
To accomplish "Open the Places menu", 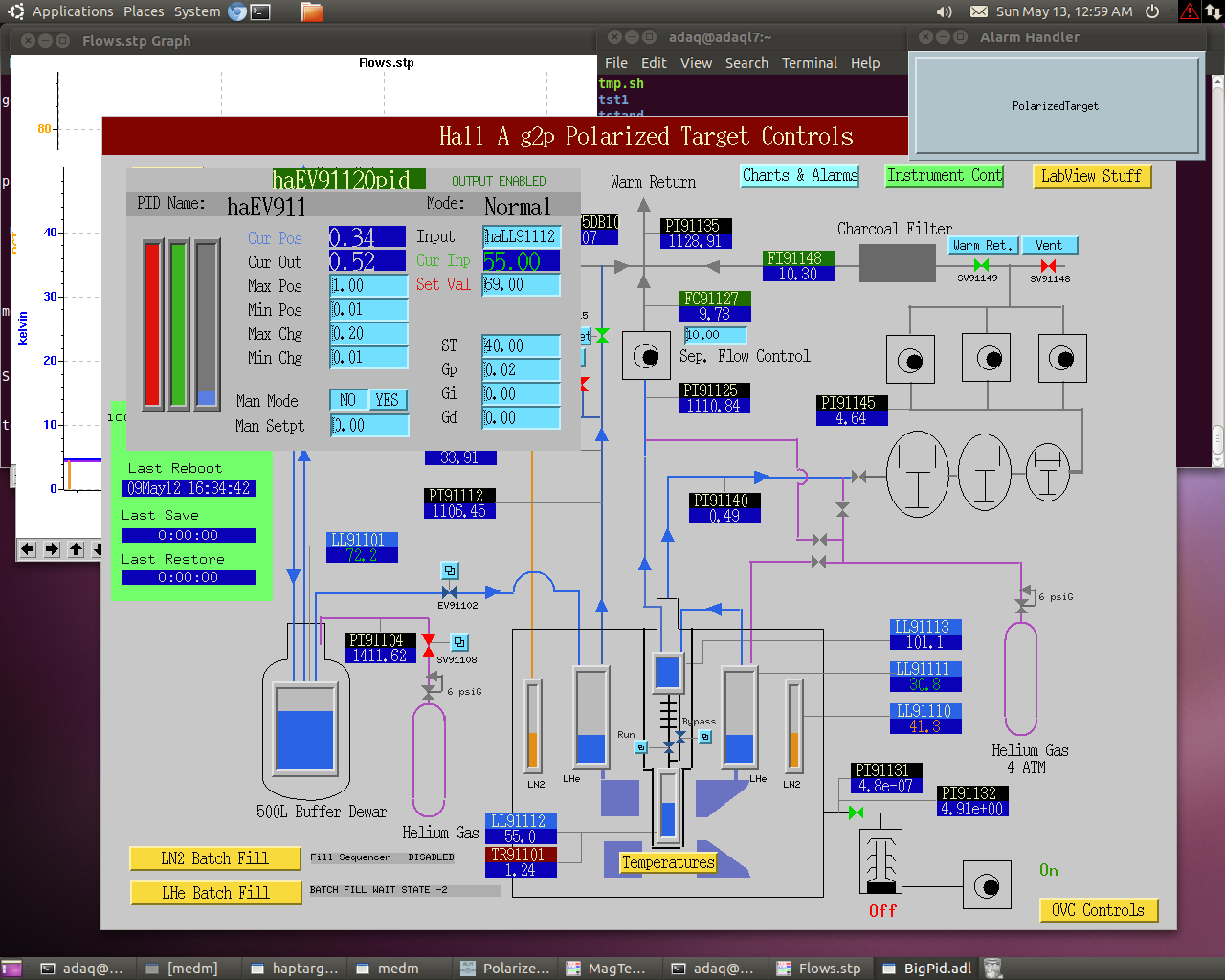I will (144, 11).
